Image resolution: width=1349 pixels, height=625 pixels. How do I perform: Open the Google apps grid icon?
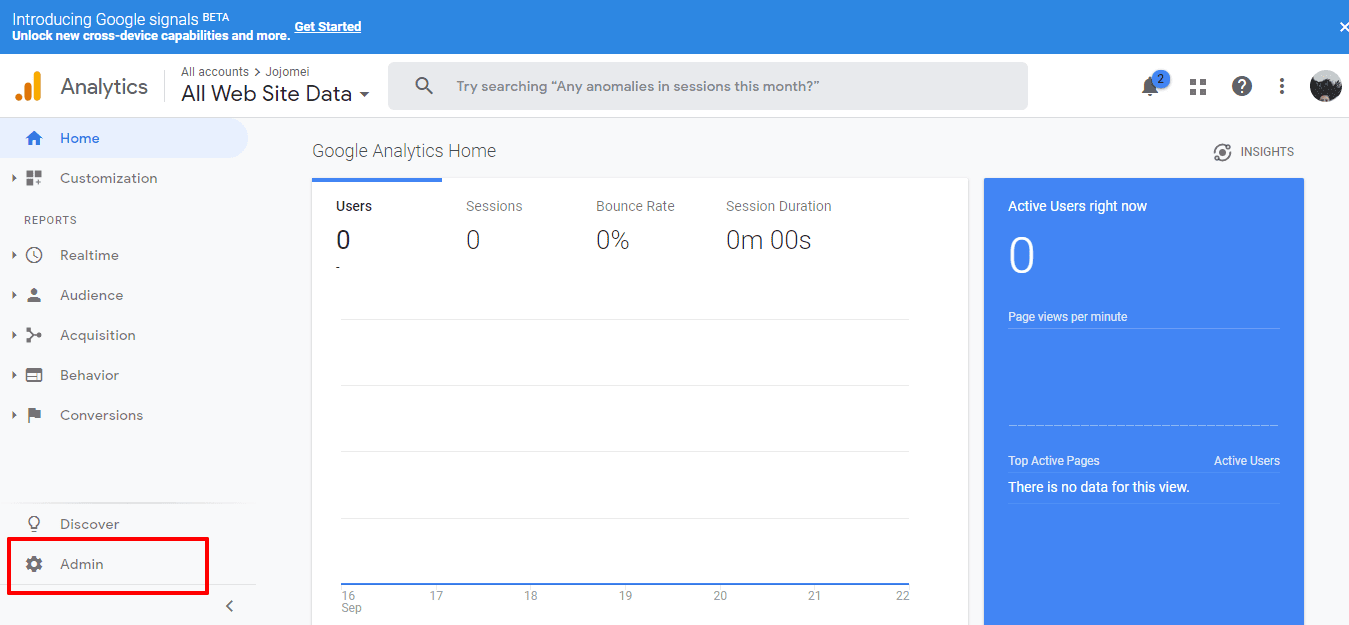point(1198,87)
